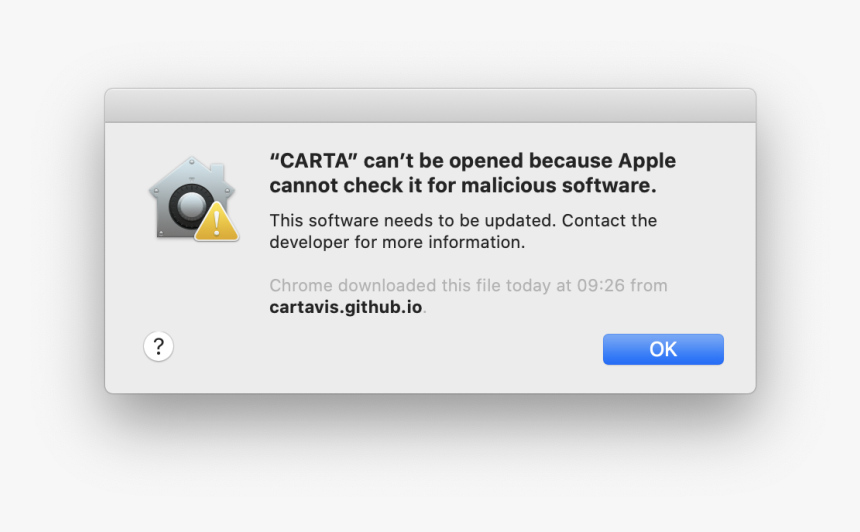Click the "Contact the" text after updated

(609, 220)
